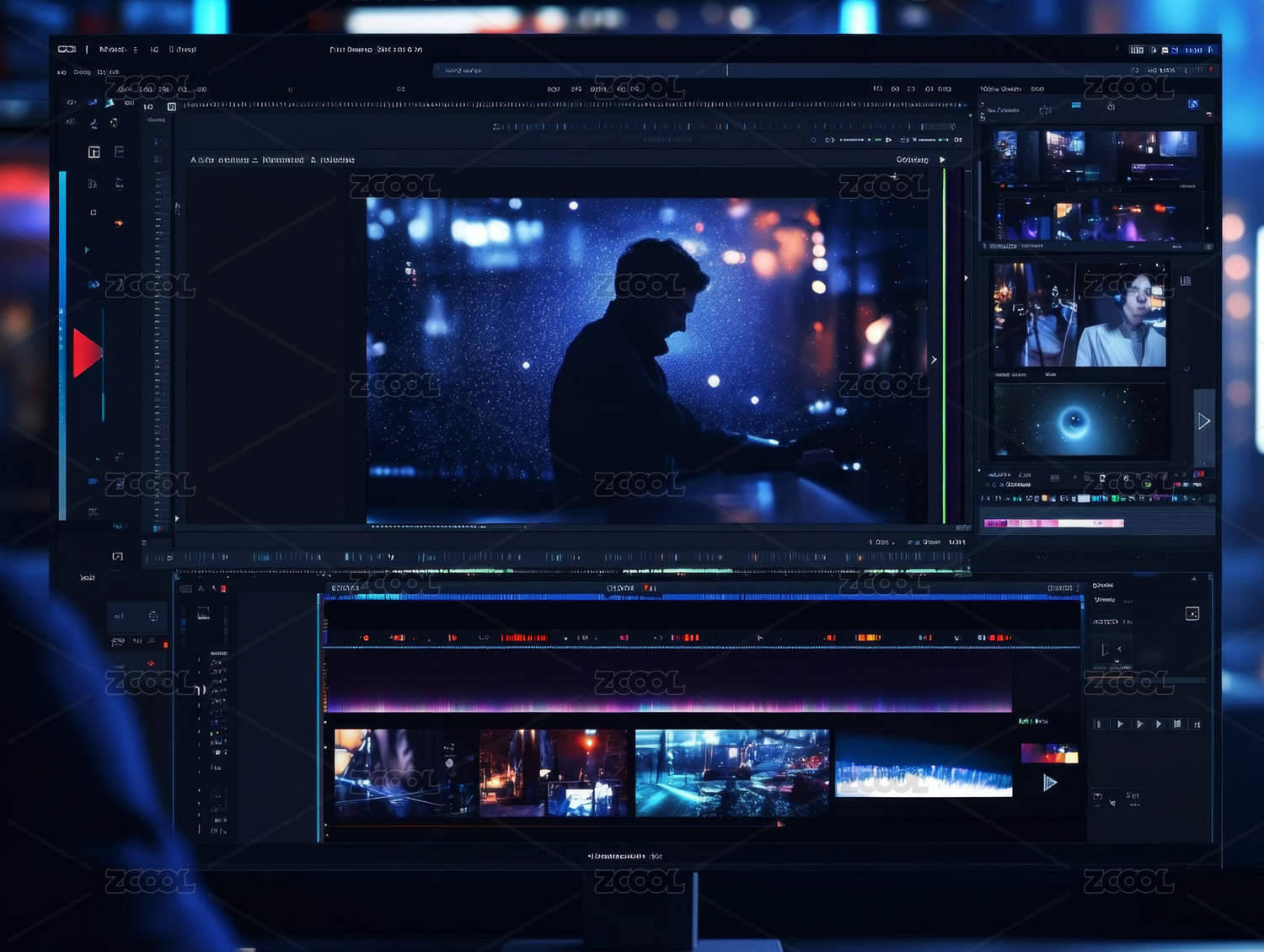Click the white play-arrow icon beside timeline clips
This screenshot has height=952, width=1264.
1049,783
